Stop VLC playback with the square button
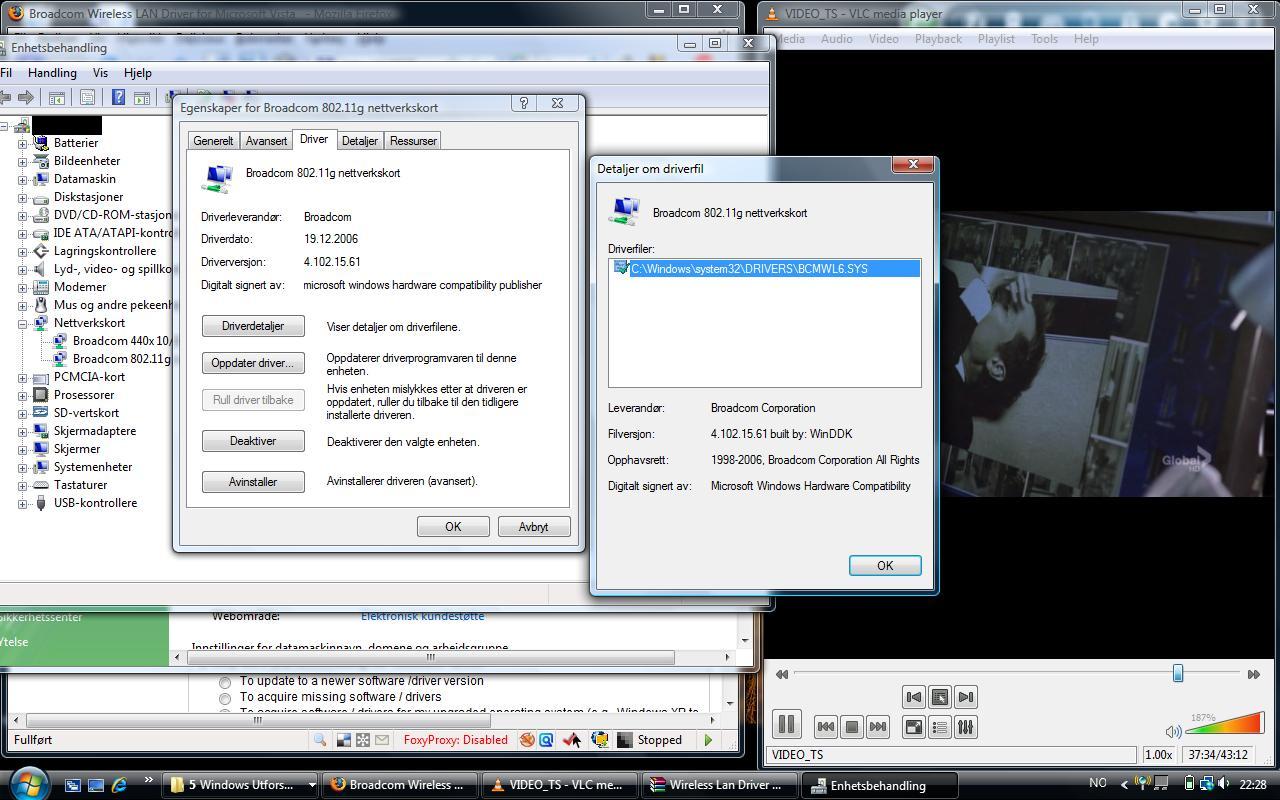The height and width of the screenshot is (800, 1280). coord(852,727)
